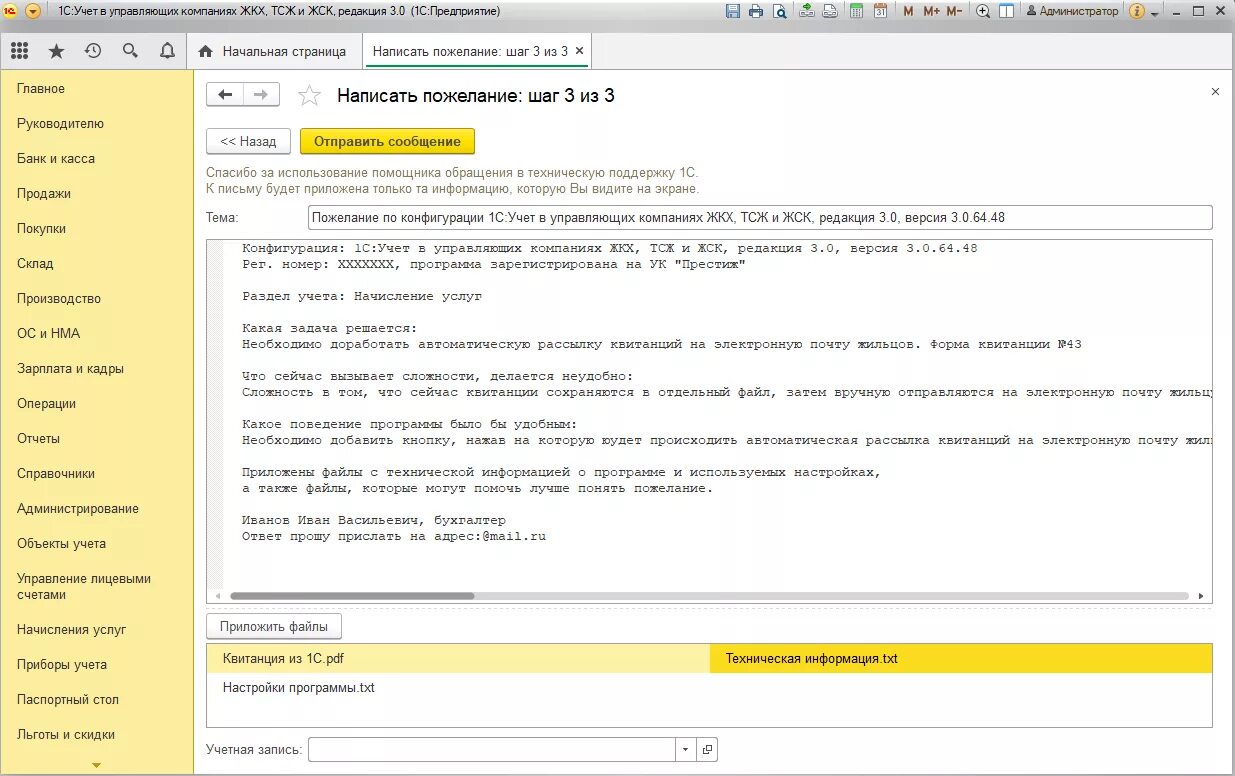Open the Отчеты section
Viewport: 1235px width, 776px height.
(x=38, y=439)
